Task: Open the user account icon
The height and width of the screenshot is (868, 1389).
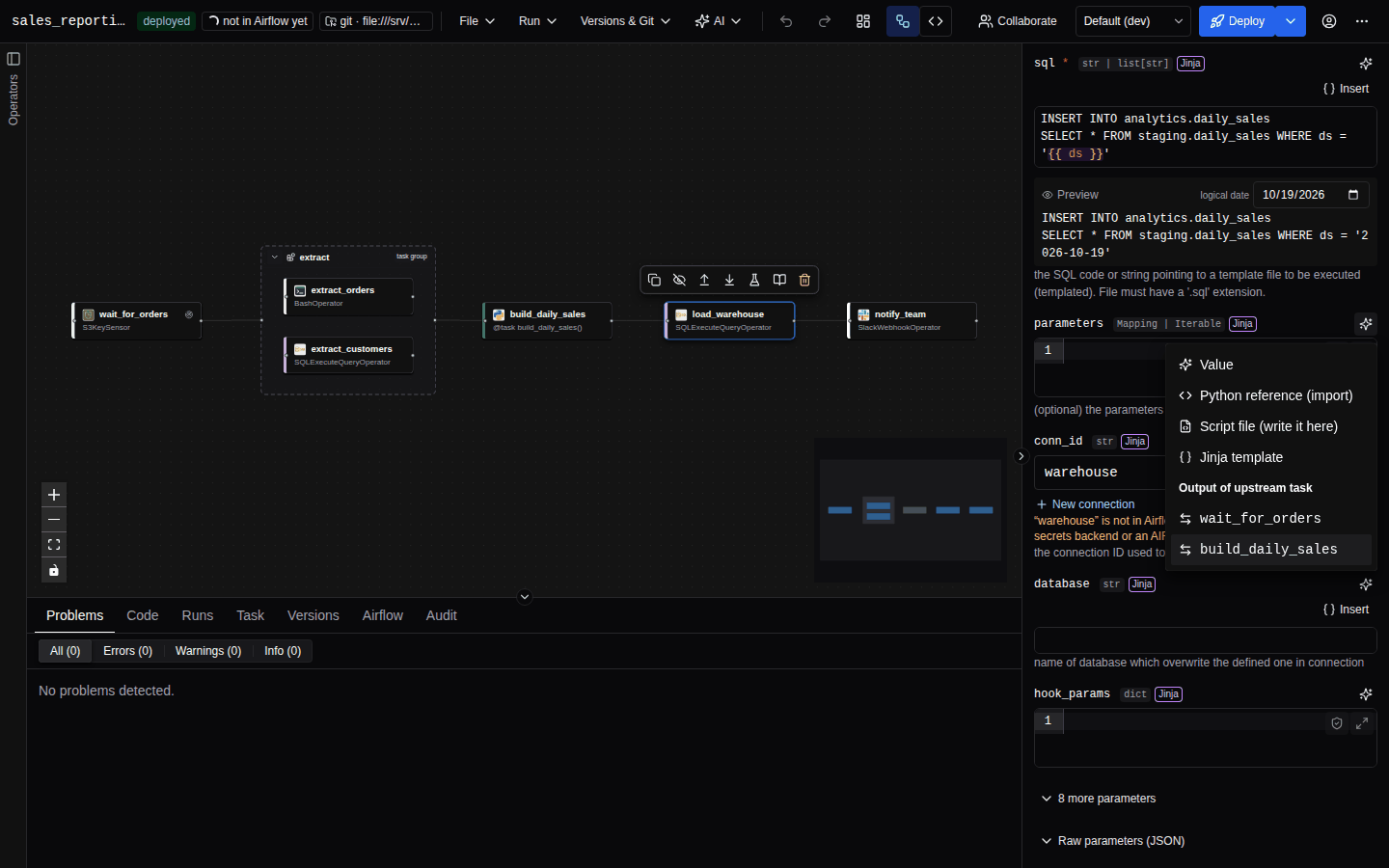Action: (x=1329, y=21)
